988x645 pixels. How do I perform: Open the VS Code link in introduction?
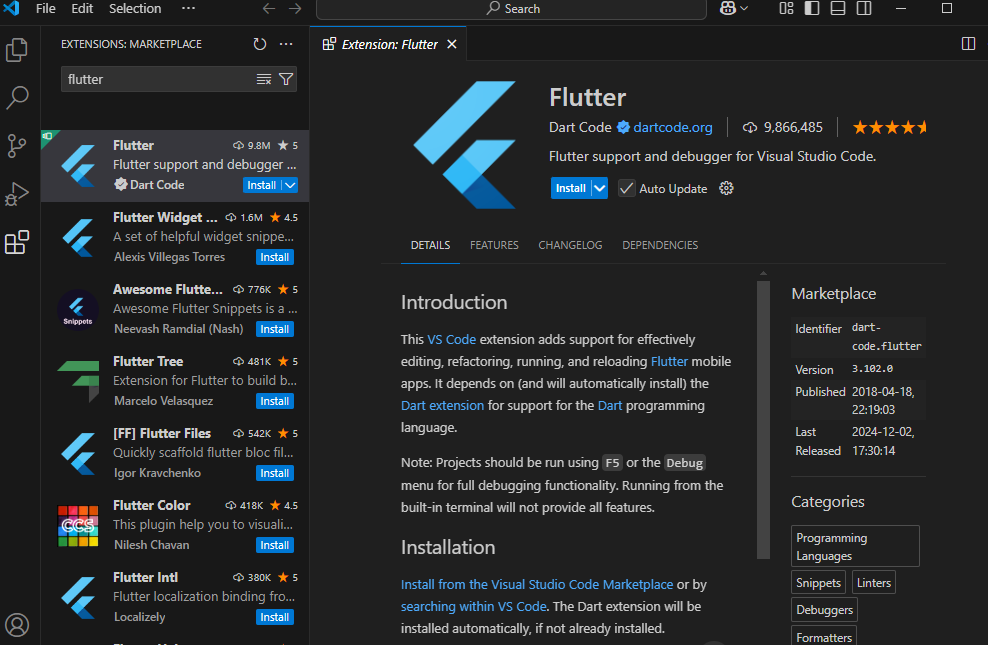tap(452, 340)
